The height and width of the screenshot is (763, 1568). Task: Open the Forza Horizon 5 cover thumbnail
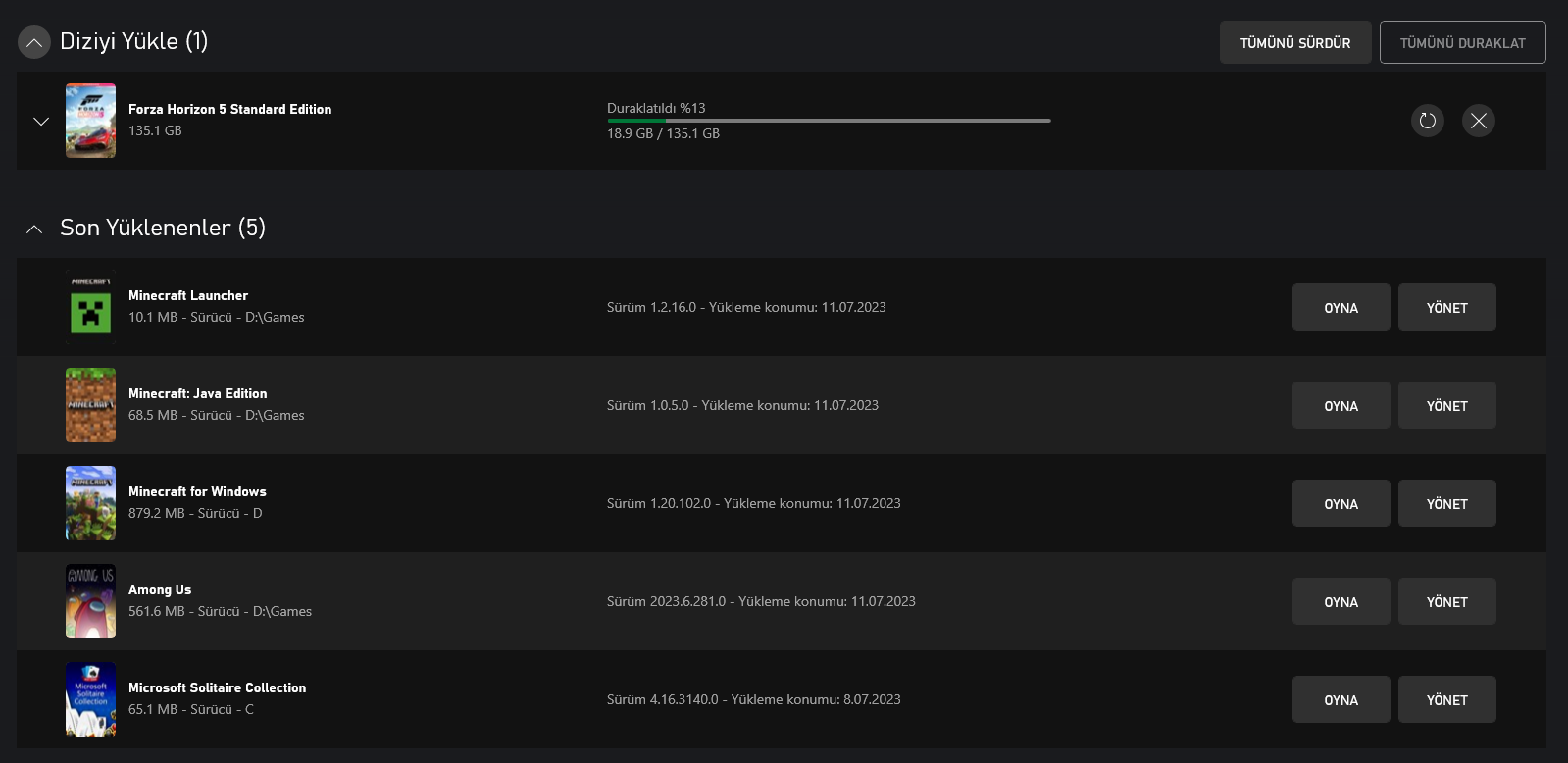90,121
